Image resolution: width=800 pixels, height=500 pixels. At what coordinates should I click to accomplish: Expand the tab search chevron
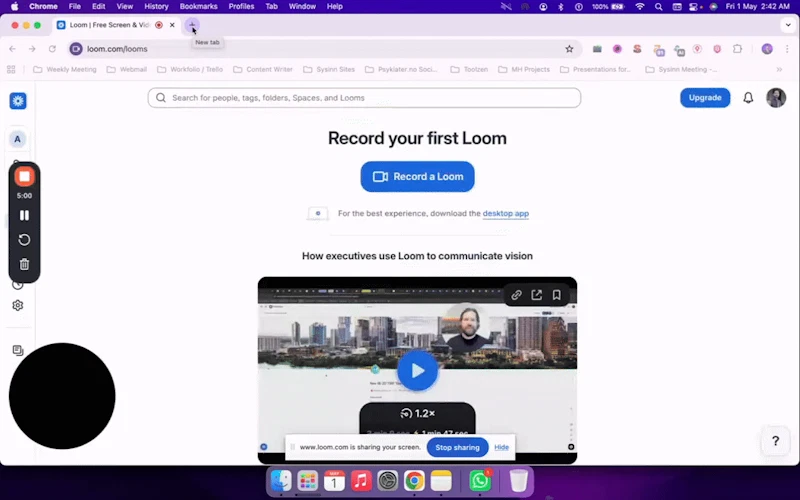(x=788, y=25)
